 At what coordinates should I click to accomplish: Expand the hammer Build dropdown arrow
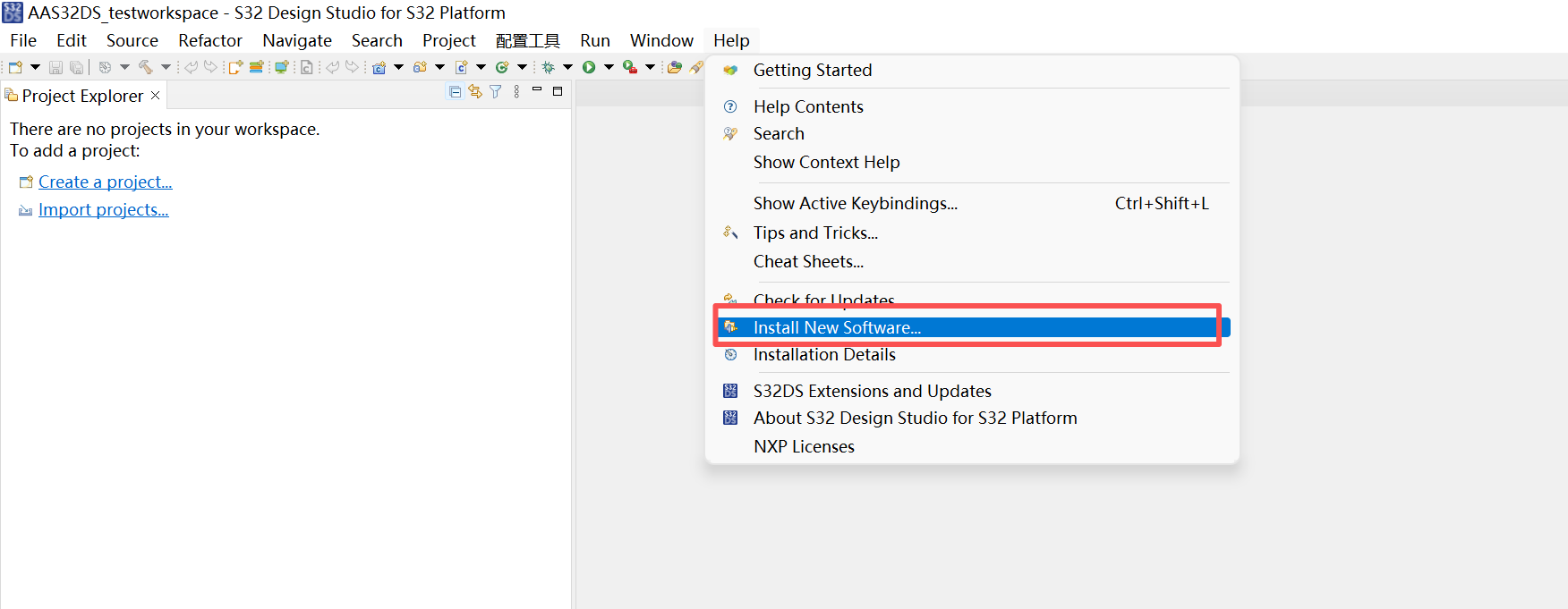click(x=166, y=67)
